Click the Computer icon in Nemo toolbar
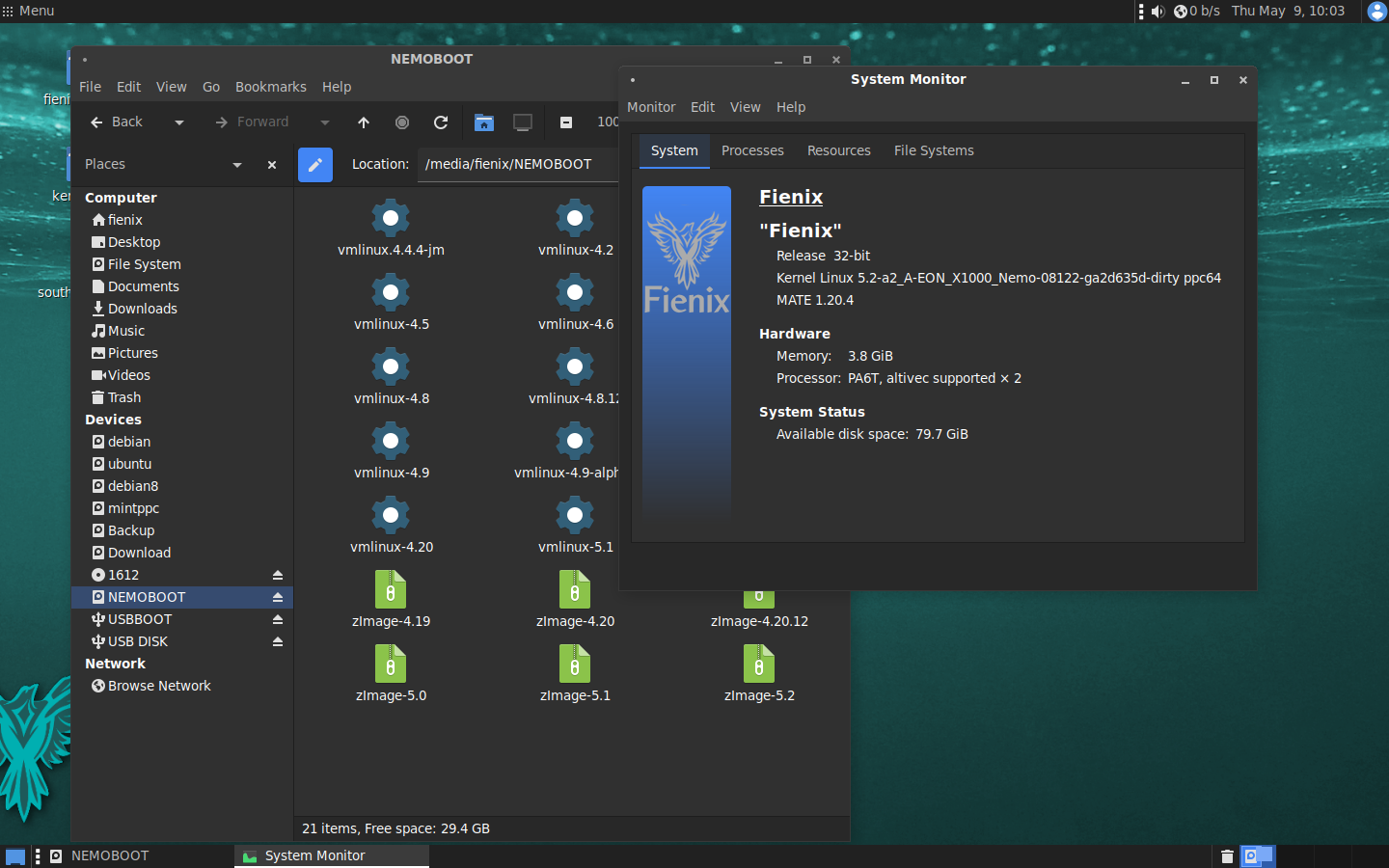Screen dimensions: 1389x868 [x=523, y=122]
